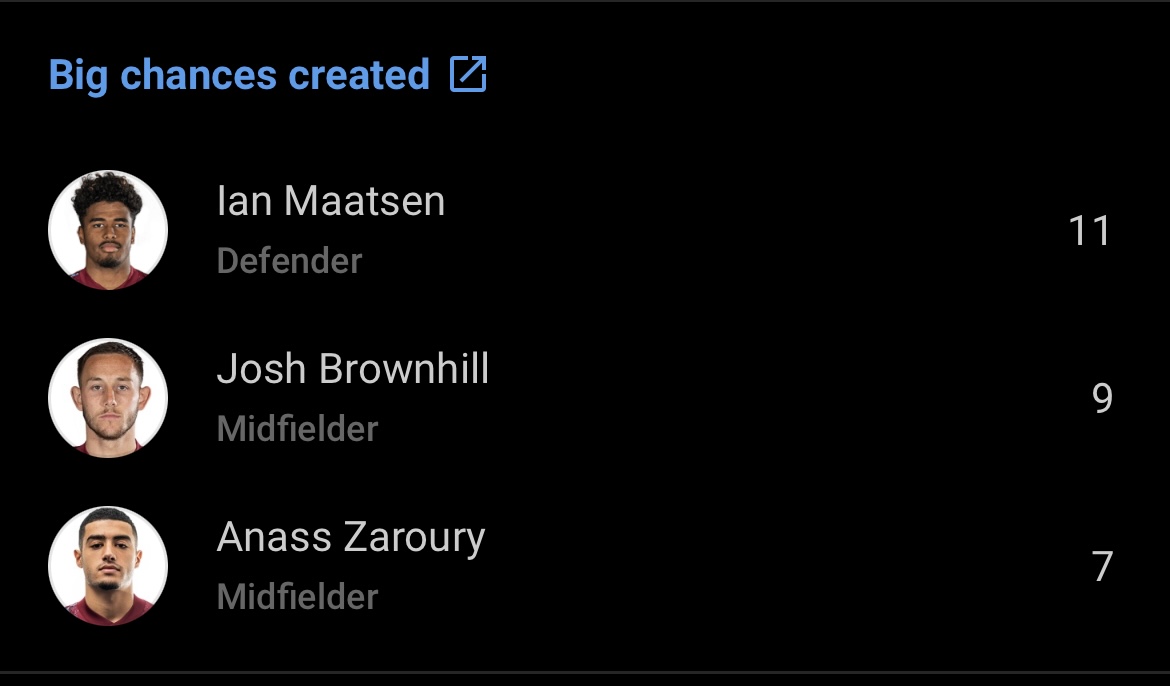Open the Ian Maatsen player name
Image resolution: width=1170 pixels, height=686 pixels.
click(x=330, y=202)
